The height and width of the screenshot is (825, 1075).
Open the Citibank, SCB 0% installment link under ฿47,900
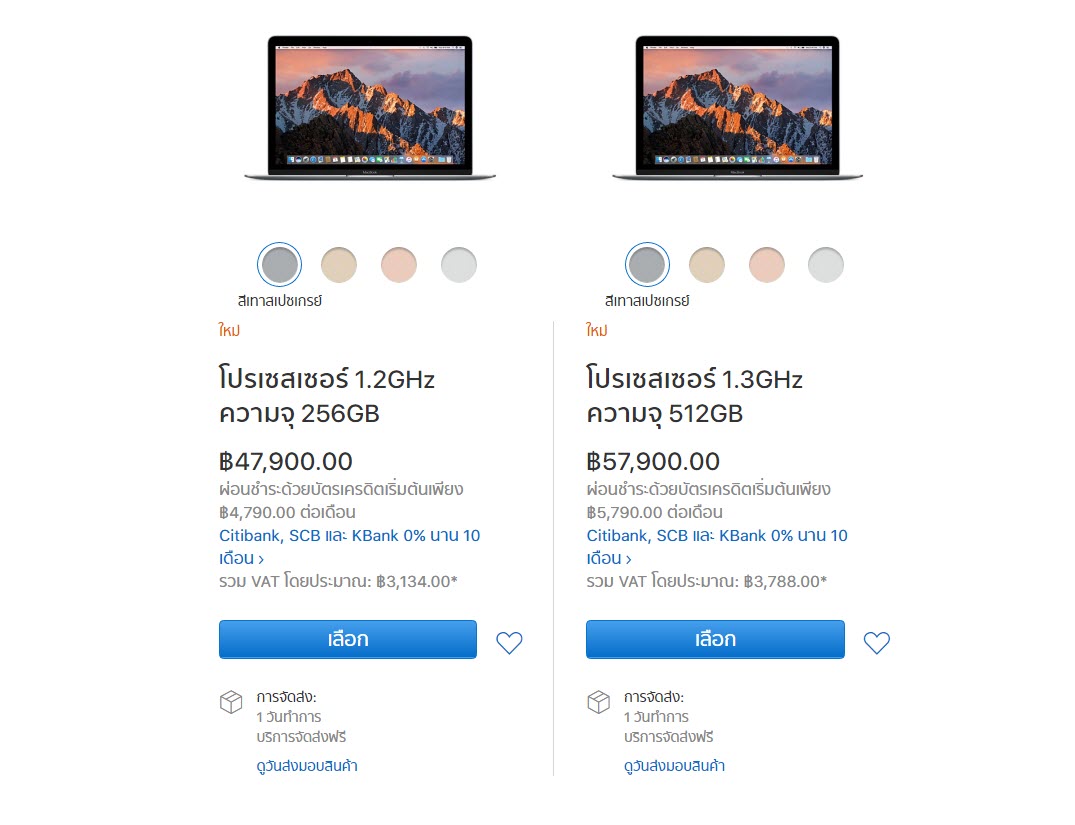(349, 536)
